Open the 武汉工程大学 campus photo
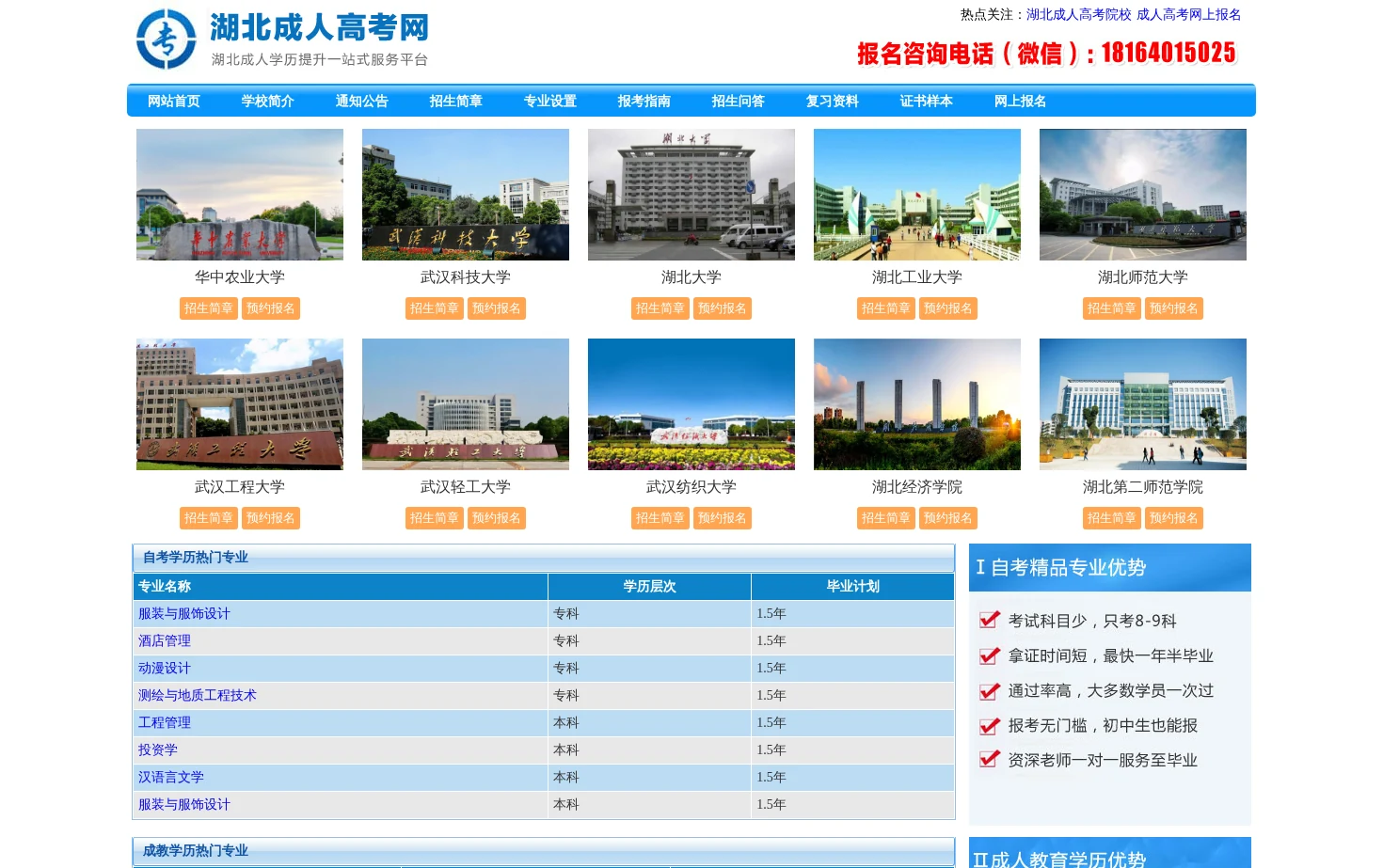This screenshot has height=868, width=1383. click(240, 404)
